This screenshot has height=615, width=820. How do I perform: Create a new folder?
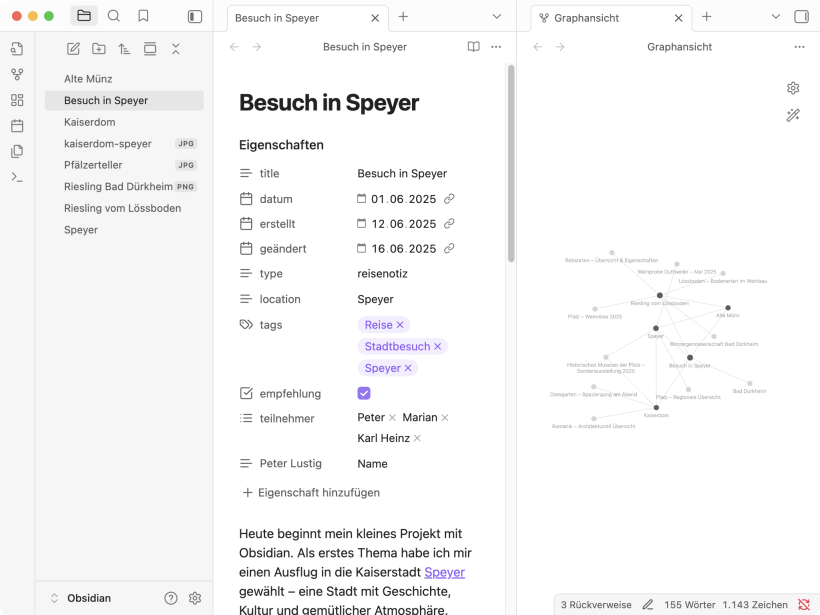click(99, 49)
